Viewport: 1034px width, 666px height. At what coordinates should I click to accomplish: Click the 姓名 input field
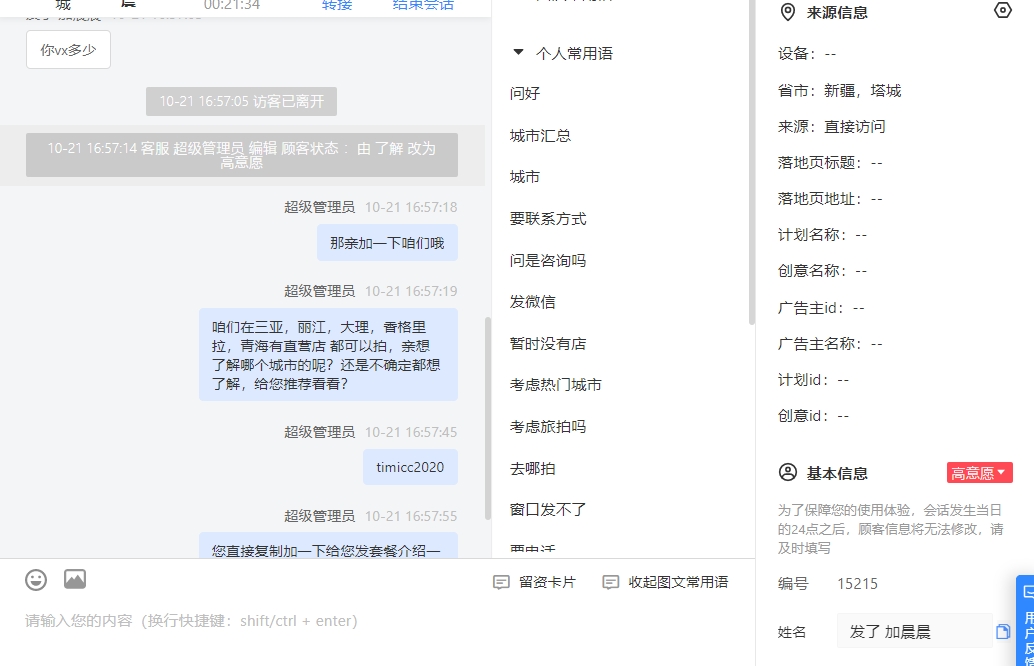coord(915,631)
